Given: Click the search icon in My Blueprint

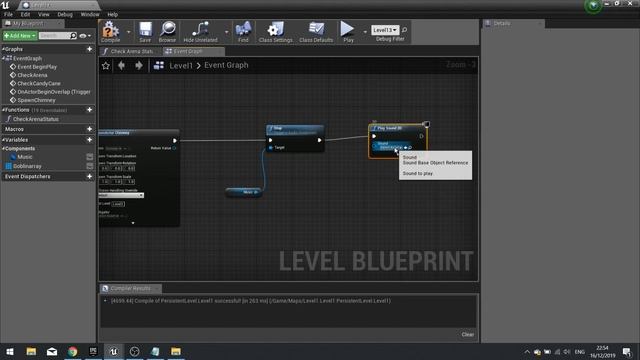Looking at the screenshot, I should coord(73,36).
